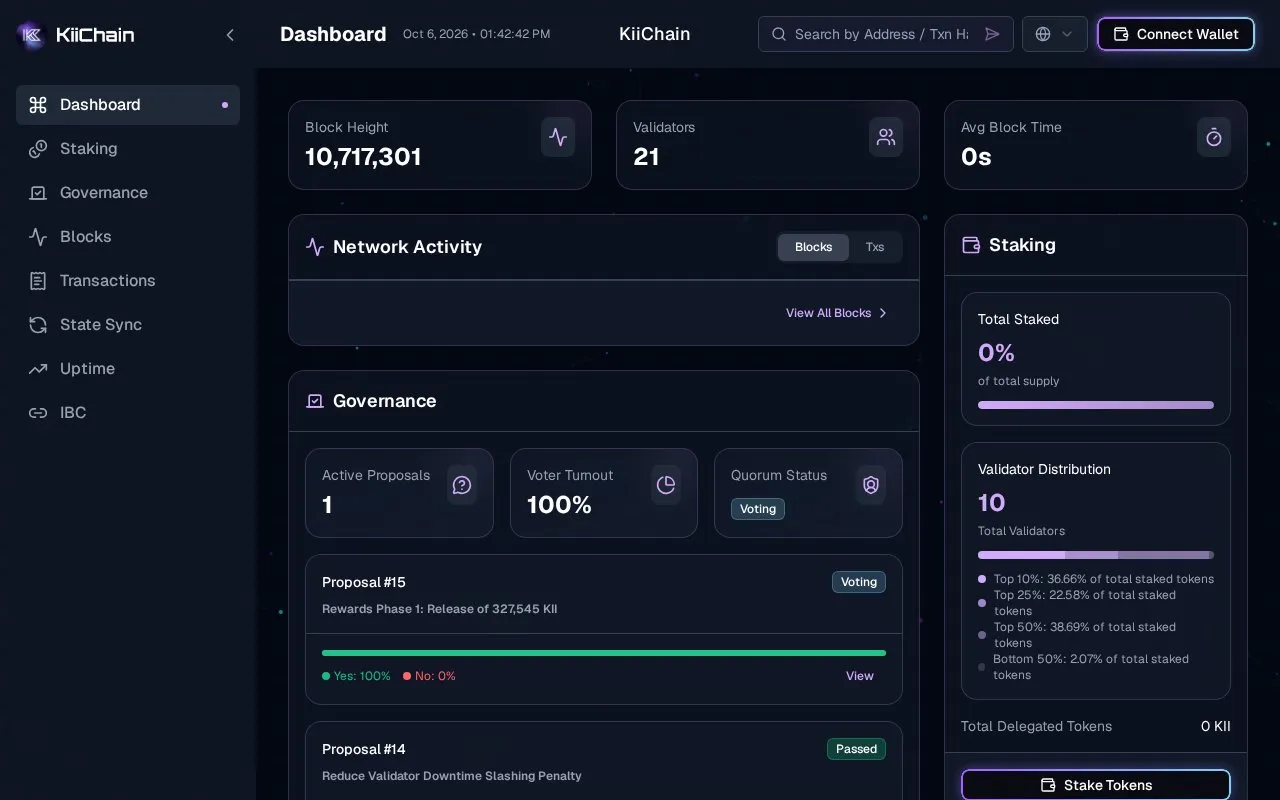
Task: Switch Network Activity to Txs tab
Action: (875, 247)
